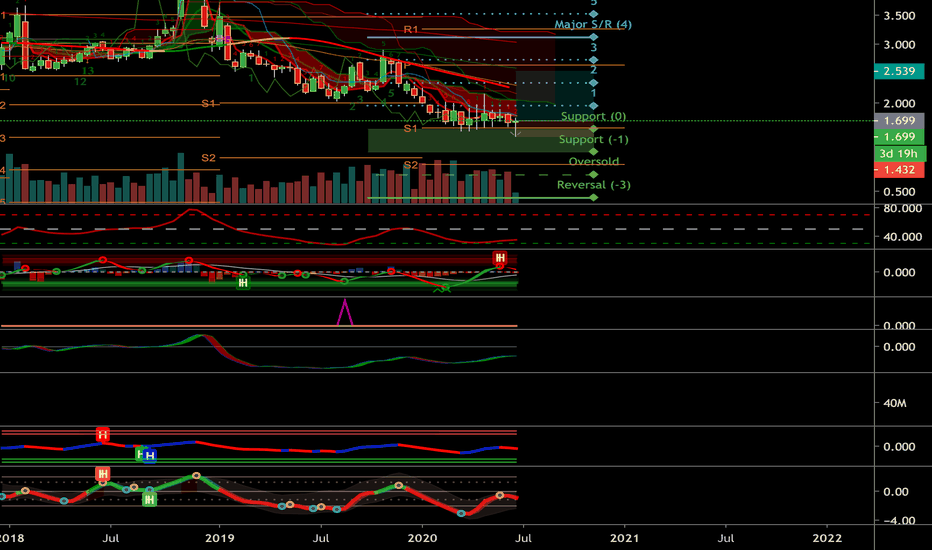
Task: Click the 2022 time axis label
Action: [827, 538]
